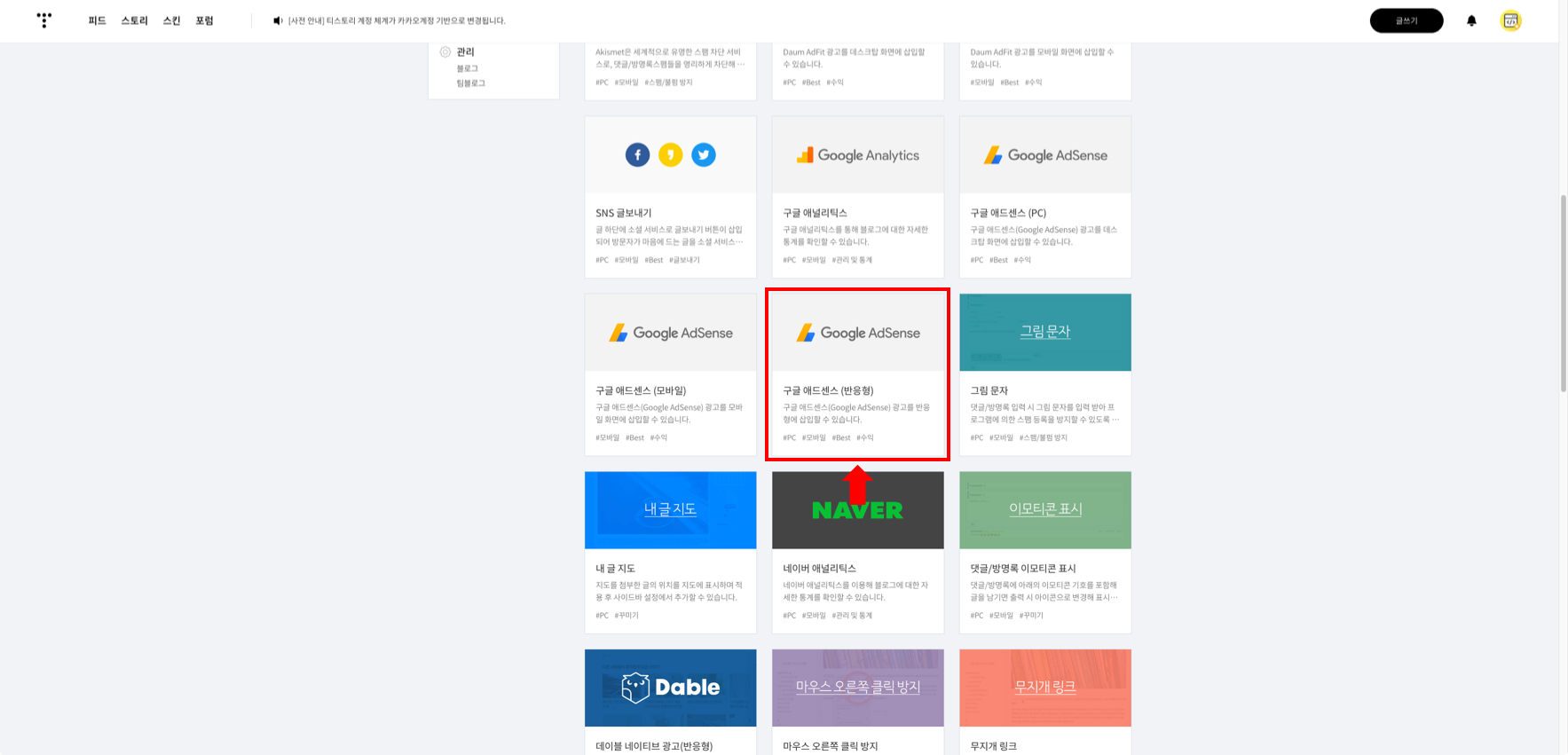Click the Twitter icon in SNS card
Viewport: 1568px width, 755px height.
click(704, 154)
